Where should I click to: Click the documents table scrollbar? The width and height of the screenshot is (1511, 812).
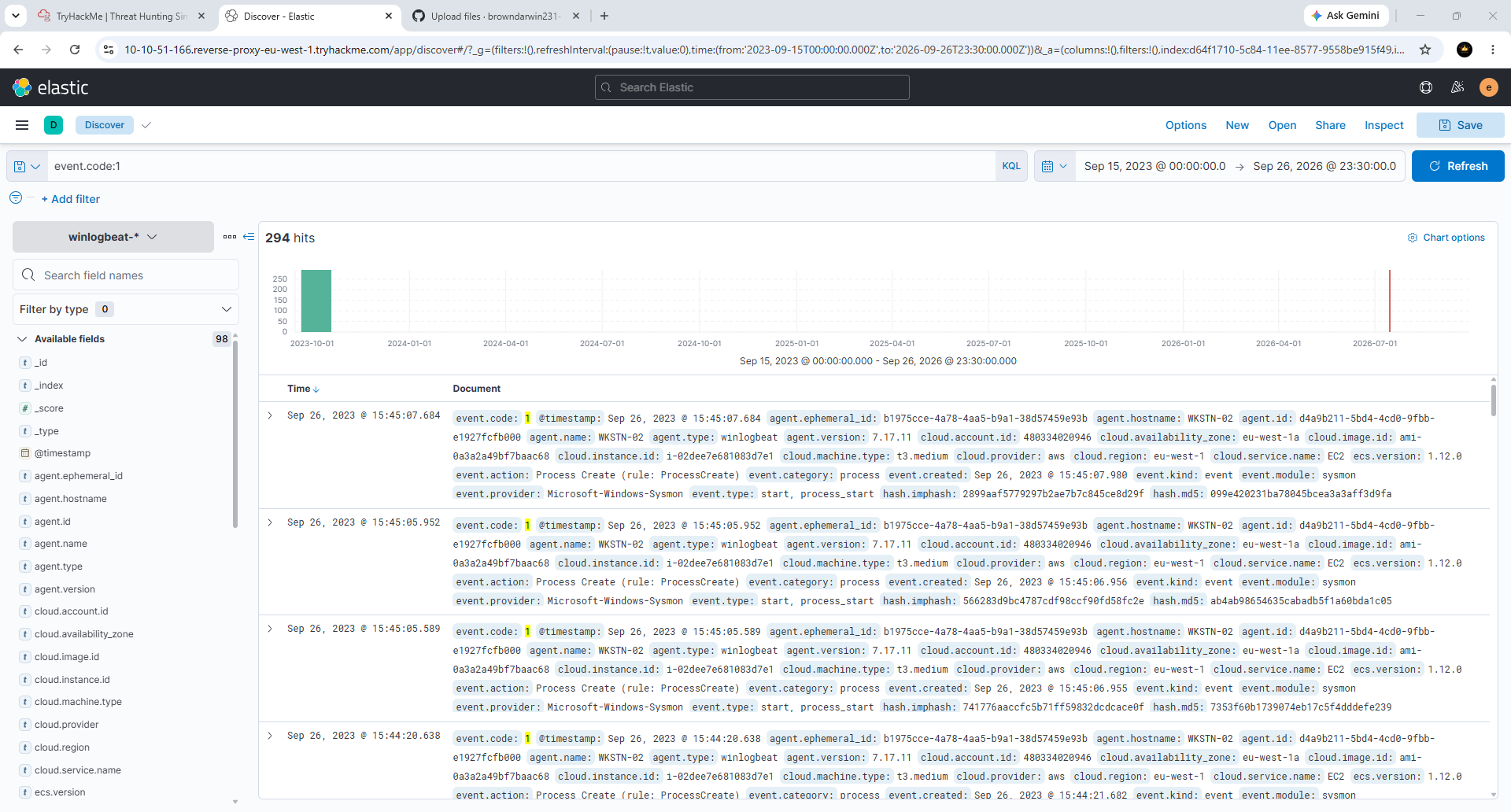[1494, 400]
